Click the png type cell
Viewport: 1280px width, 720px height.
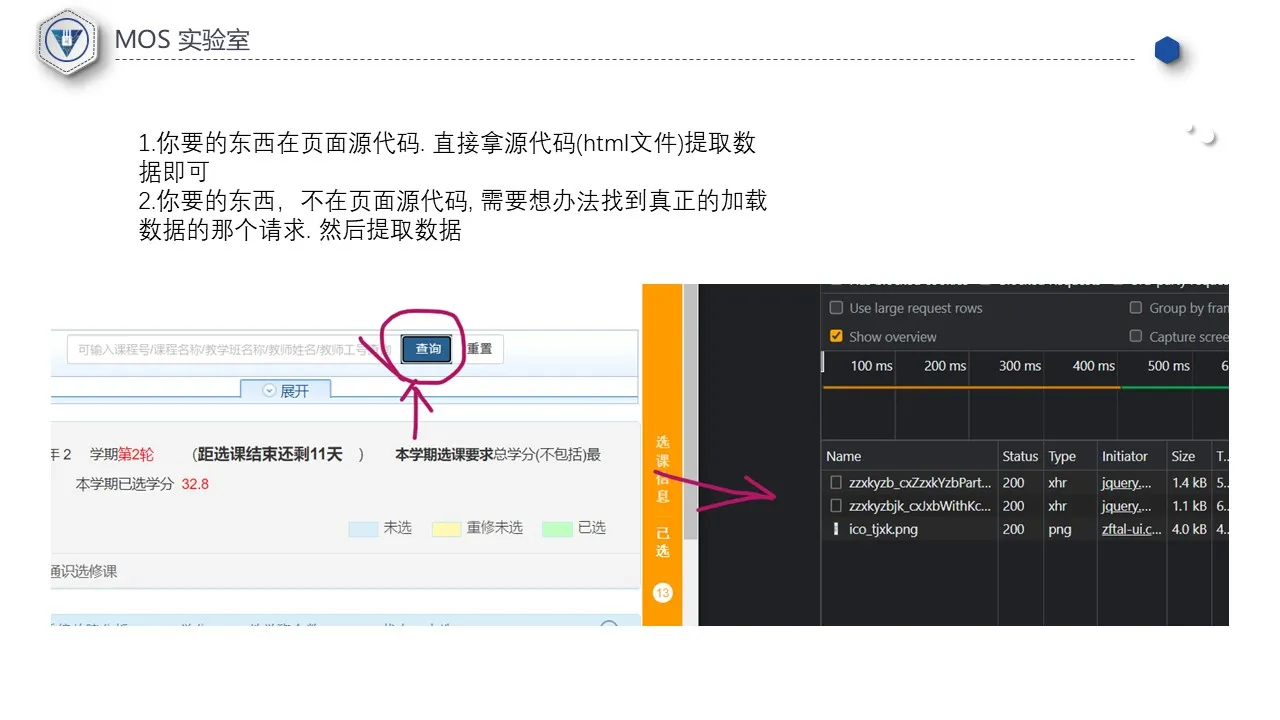tap(1059, 529)
